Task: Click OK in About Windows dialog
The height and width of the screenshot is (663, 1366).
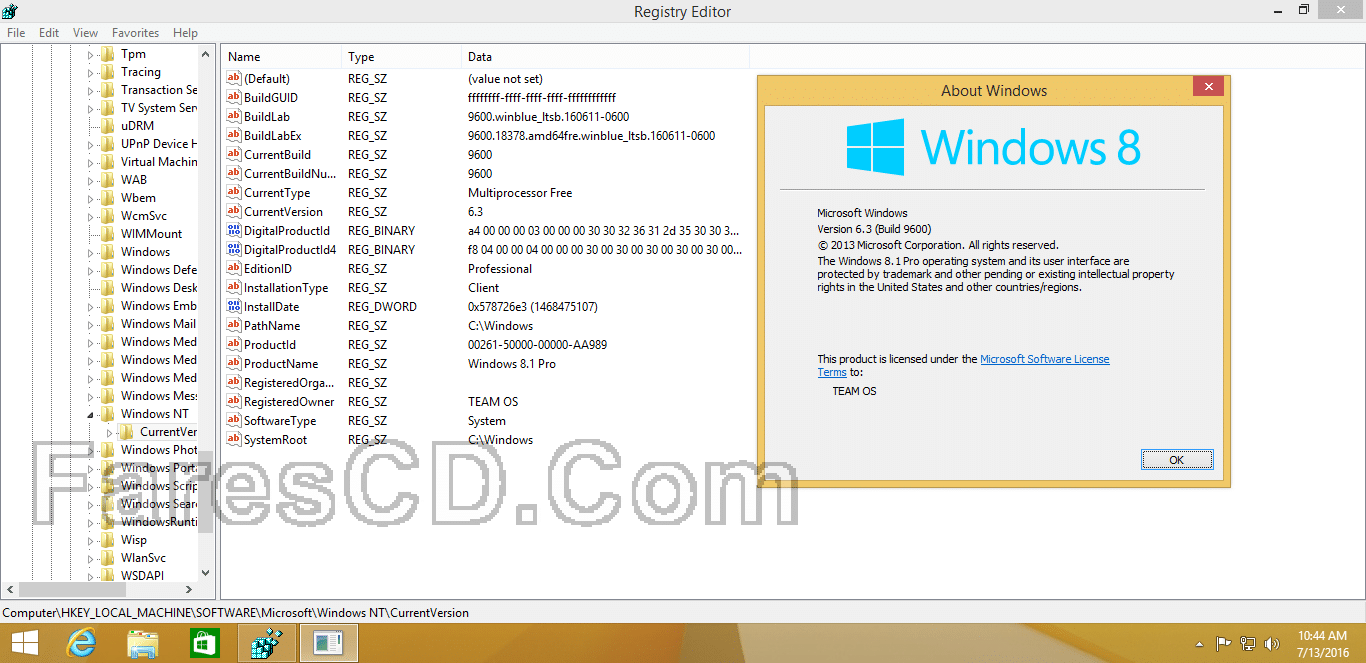Action: [1177, 460]
